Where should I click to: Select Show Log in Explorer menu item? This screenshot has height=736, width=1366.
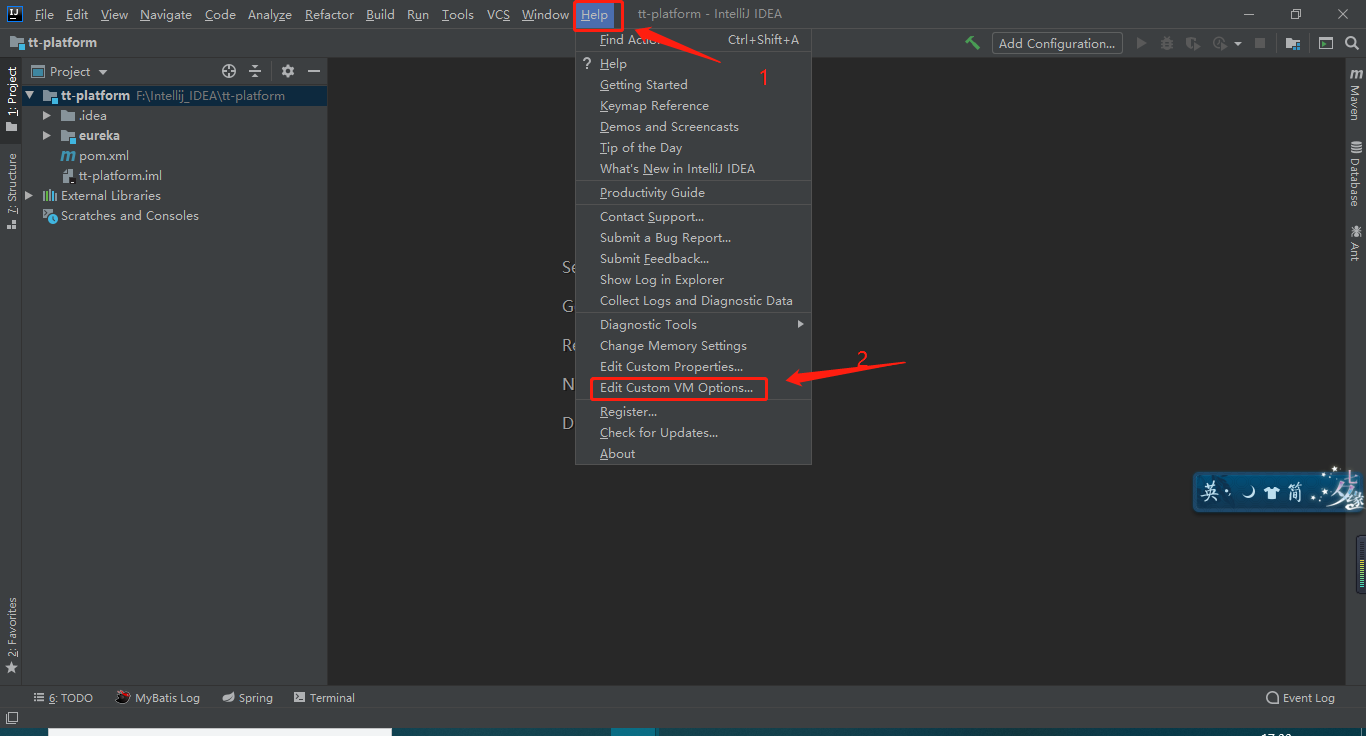pyautogui.click(x=693, y=280)
